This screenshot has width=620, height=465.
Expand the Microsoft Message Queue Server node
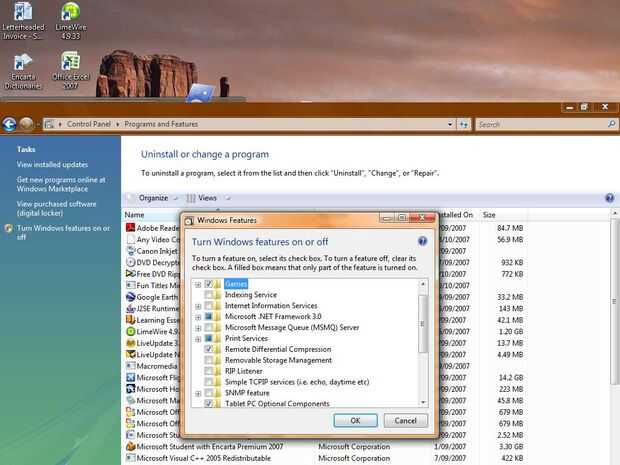pos(198,328)
